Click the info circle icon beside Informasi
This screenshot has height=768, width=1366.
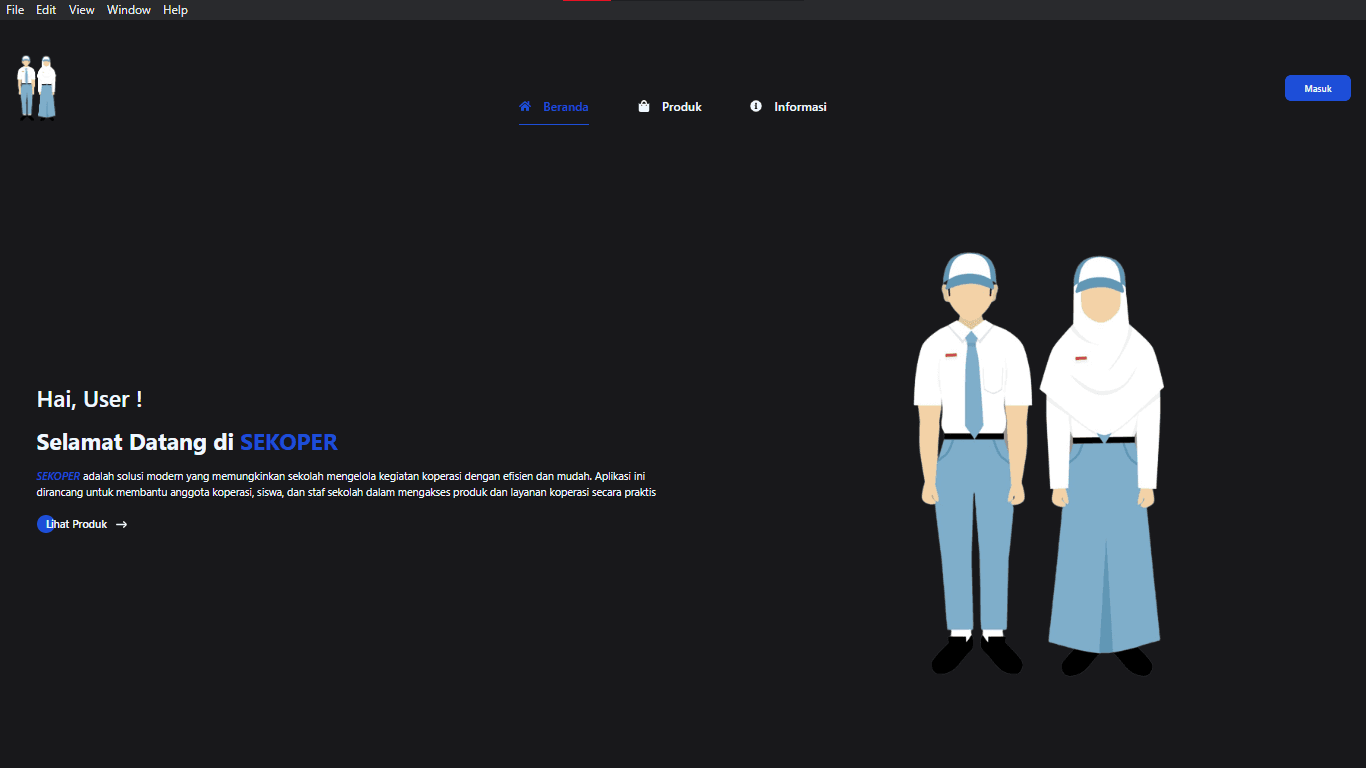tap(756, 106)
